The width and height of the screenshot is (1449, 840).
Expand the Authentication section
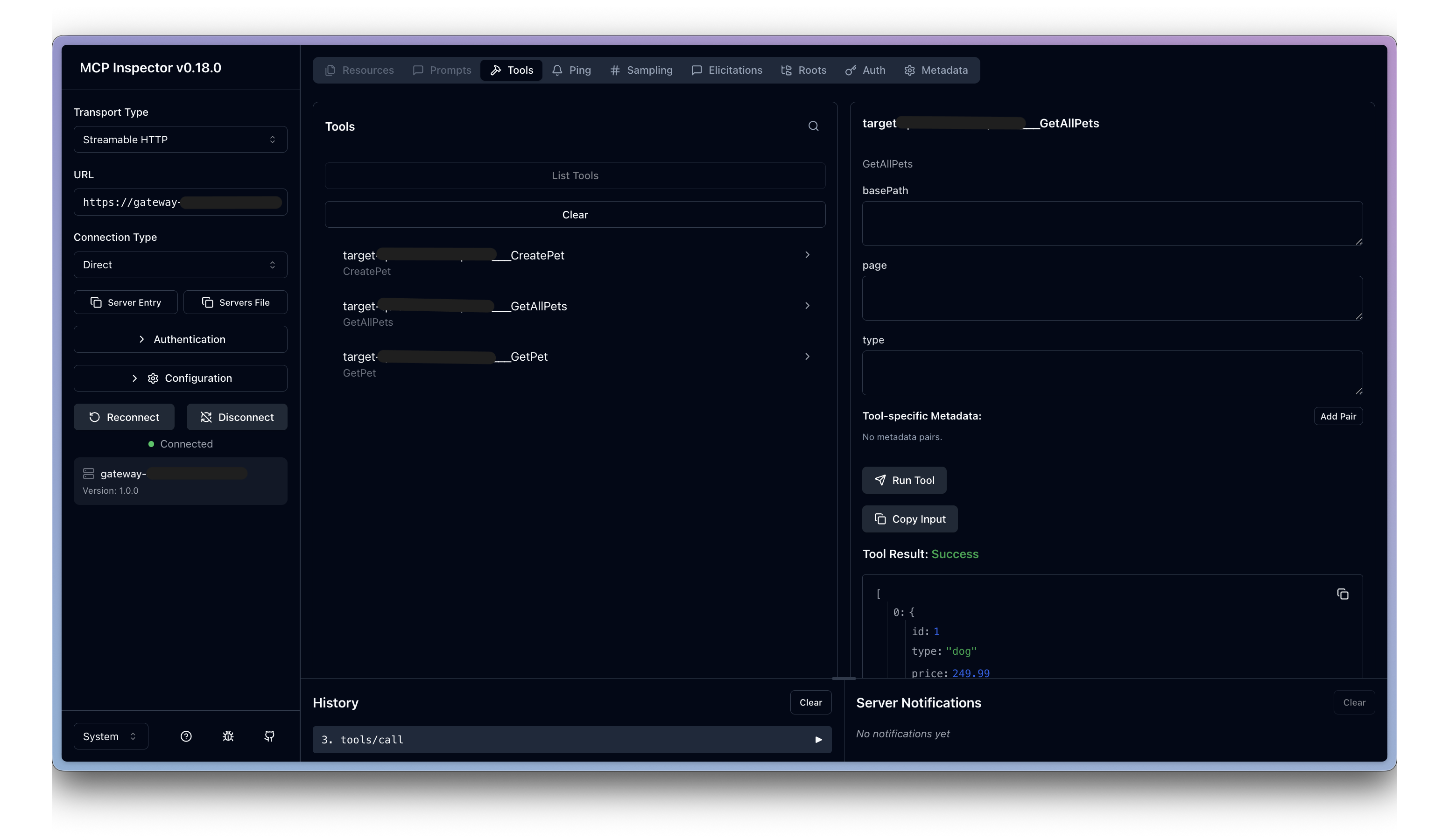[x=180, y=339]
